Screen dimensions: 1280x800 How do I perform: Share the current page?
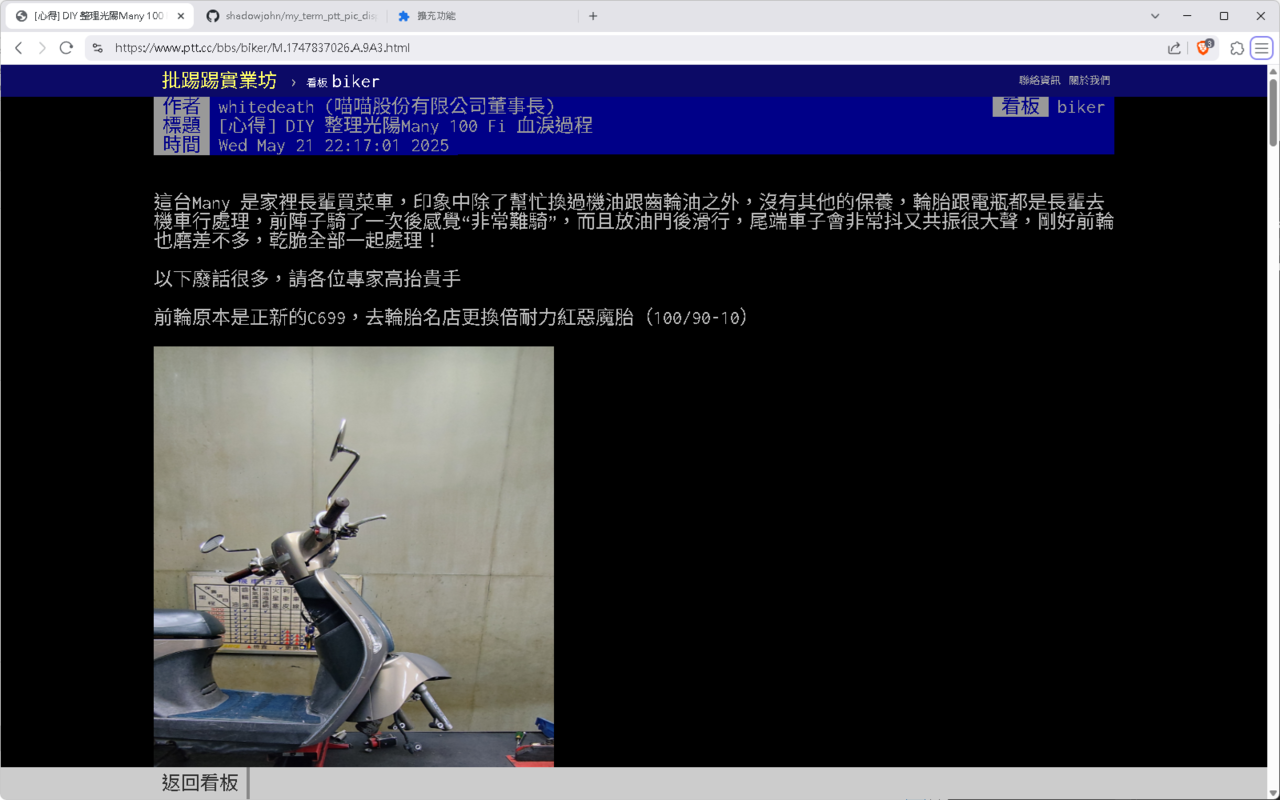[x=1172, y=47]
